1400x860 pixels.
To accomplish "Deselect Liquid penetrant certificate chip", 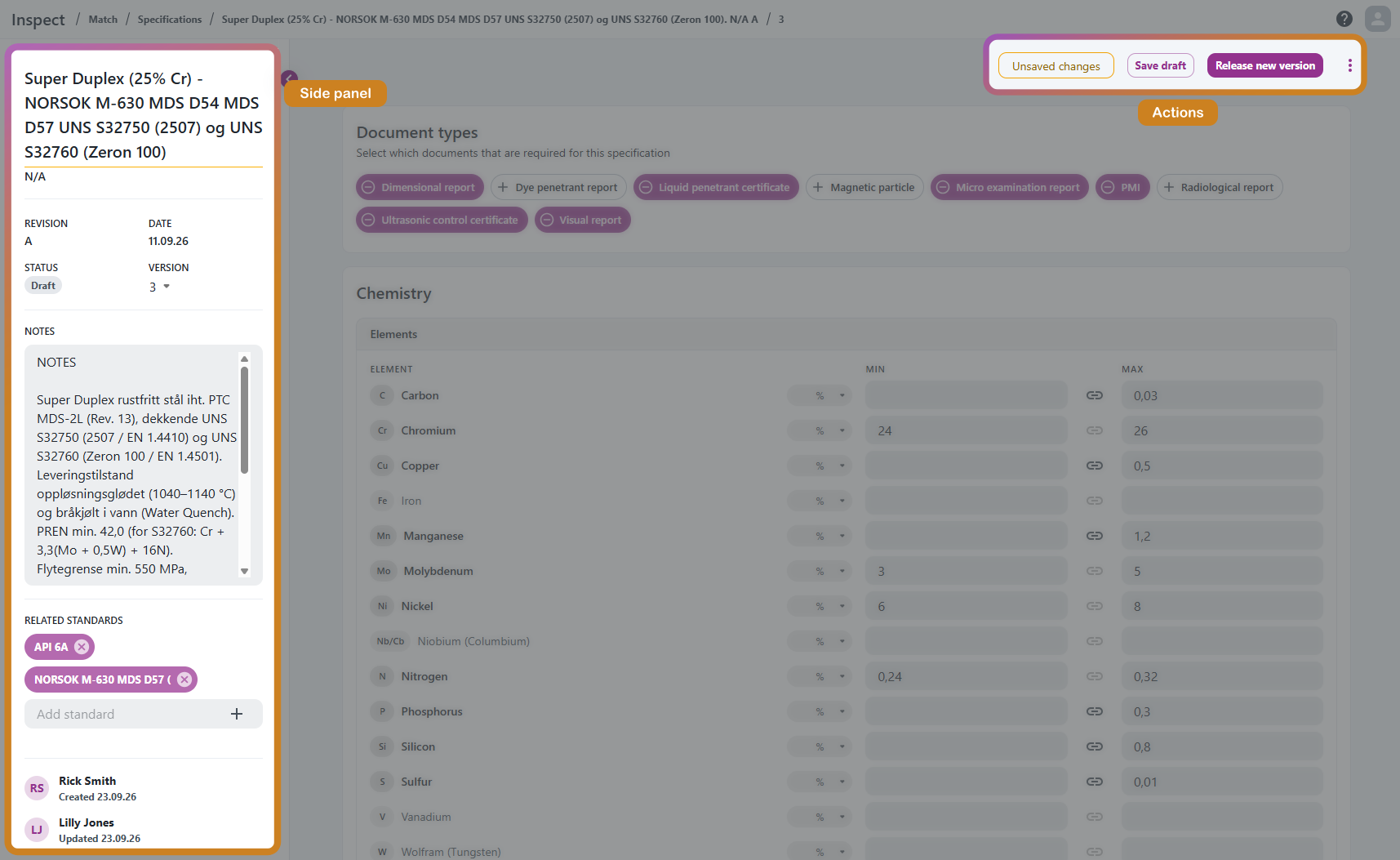I will tap(716, 187).
